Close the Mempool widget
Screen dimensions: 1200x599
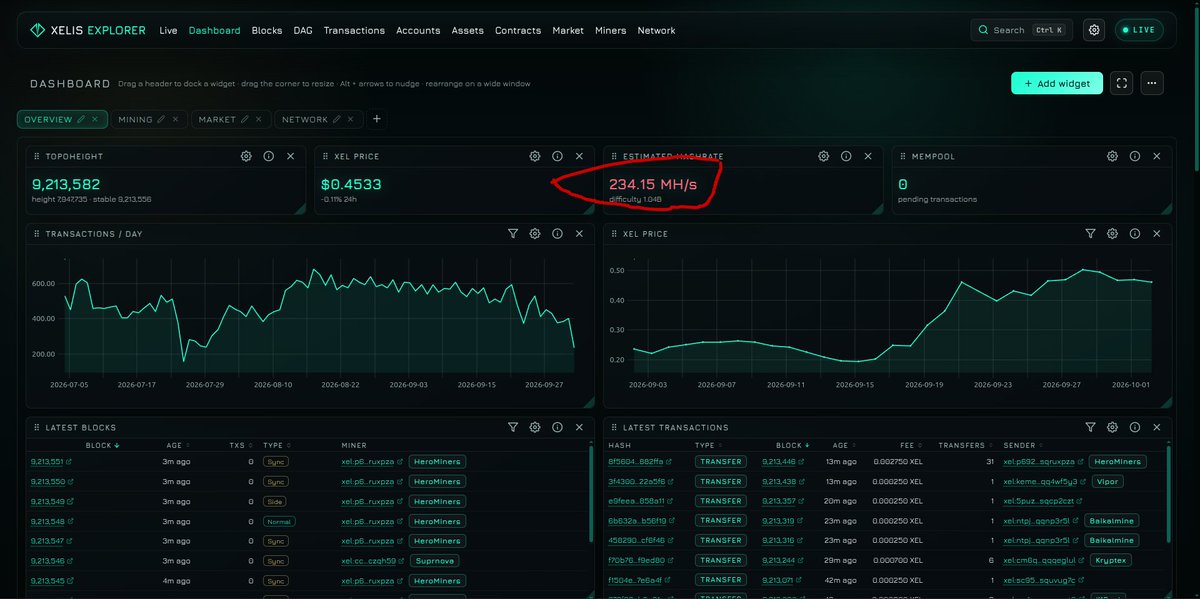[1157, 157]
